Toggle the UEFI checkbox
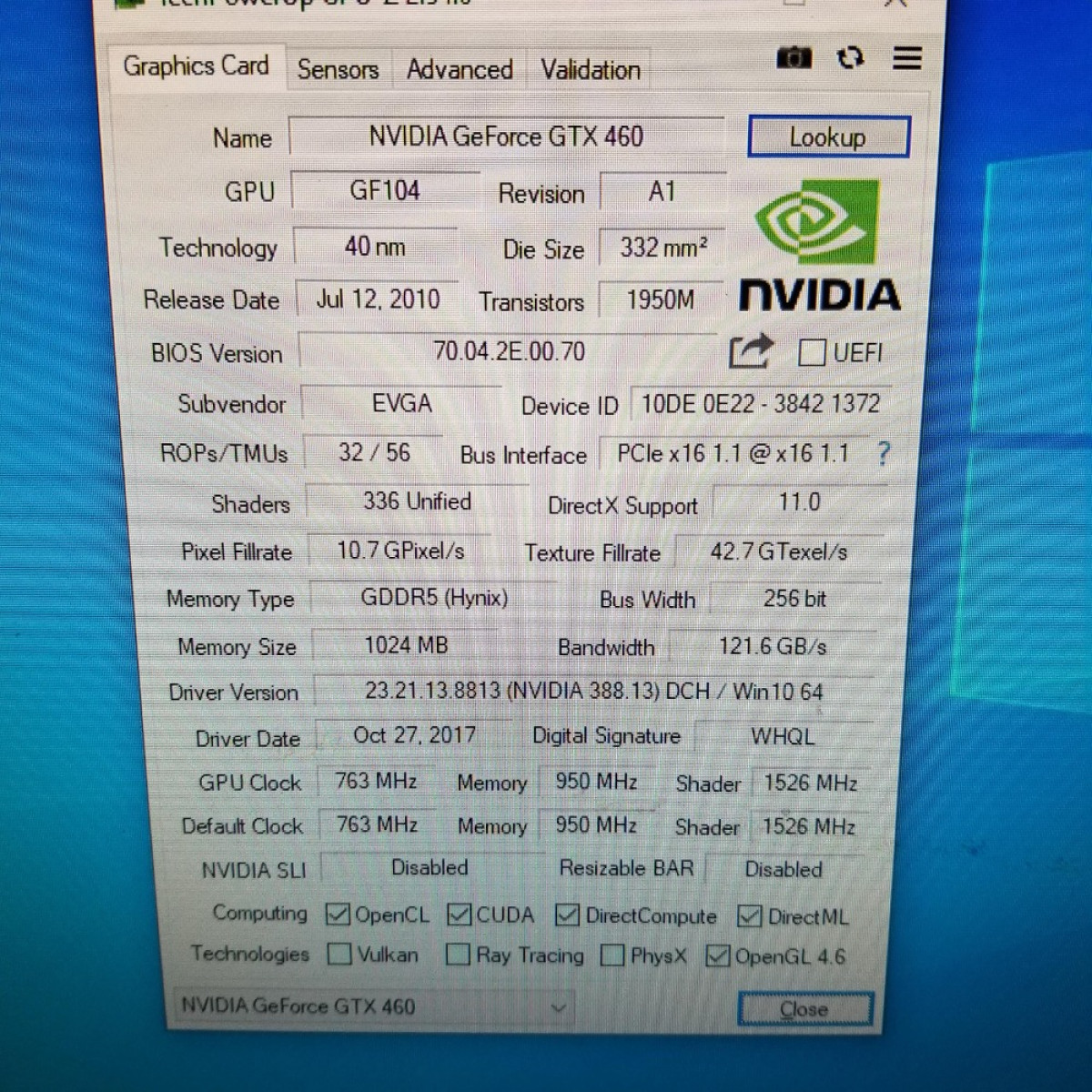Viewport: 1092px width, 1092px height. click(x=811, y=352)
